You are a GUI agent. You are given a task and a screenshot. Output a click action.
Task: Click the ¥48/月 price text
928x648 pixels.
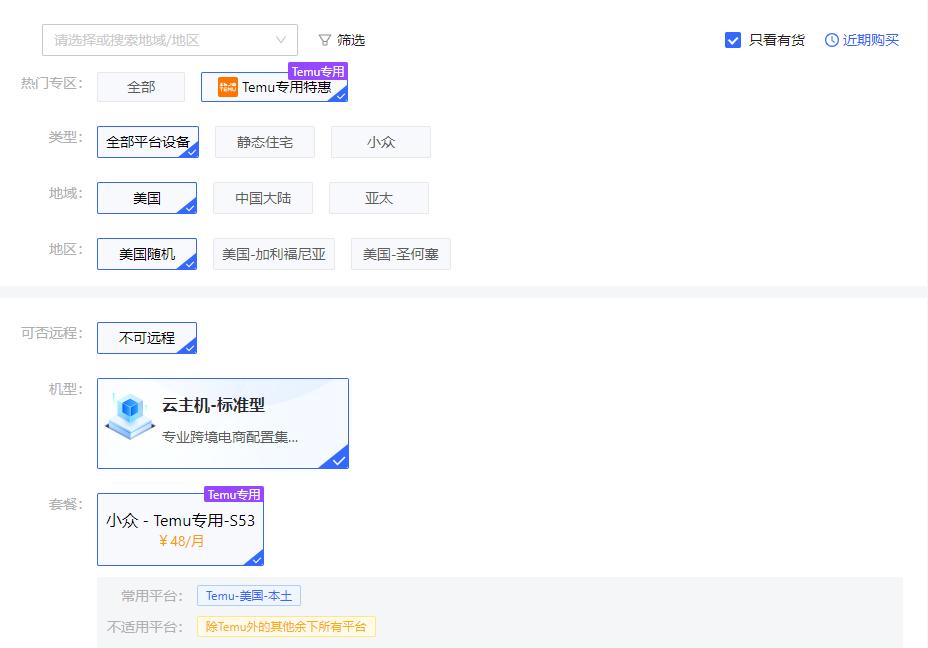point(181,541)
